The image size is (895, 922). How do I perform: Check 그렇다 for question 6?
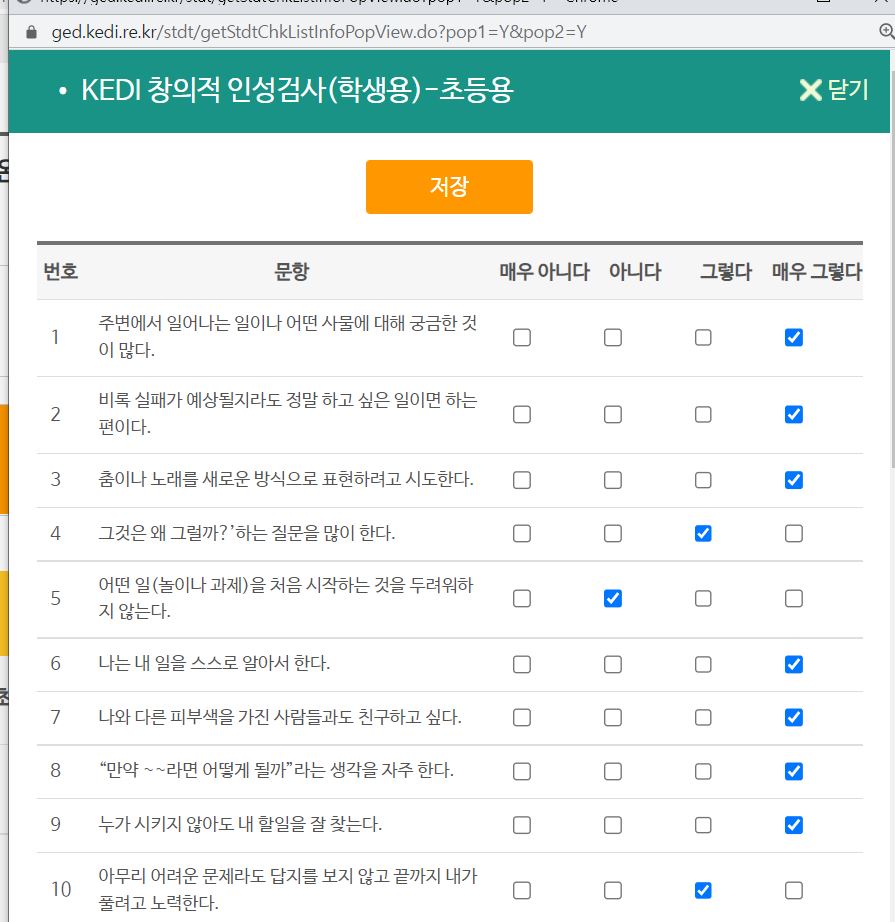(703, 664)
